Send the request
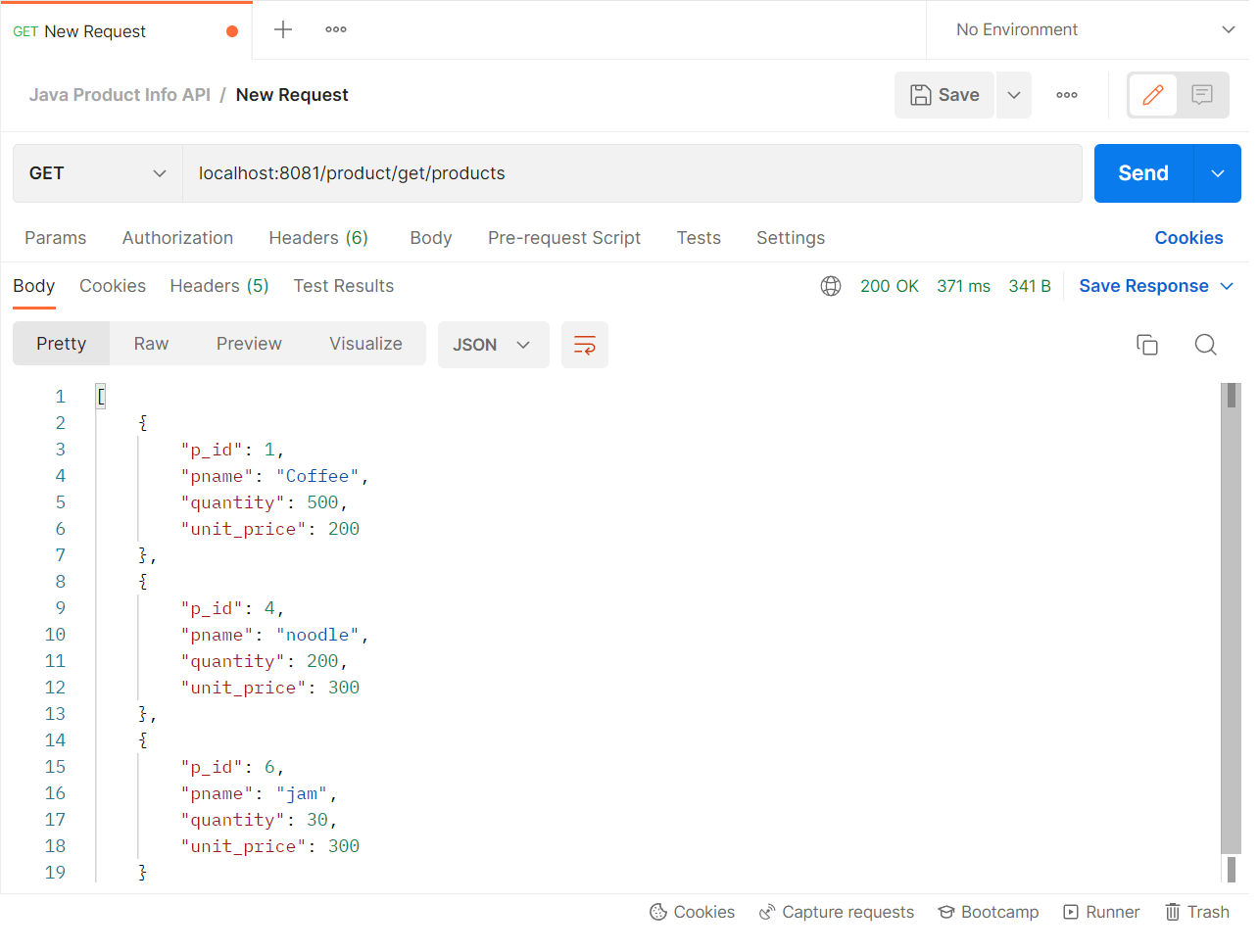This screenshot has height=952, width=1258. (x=1141, y=172)
